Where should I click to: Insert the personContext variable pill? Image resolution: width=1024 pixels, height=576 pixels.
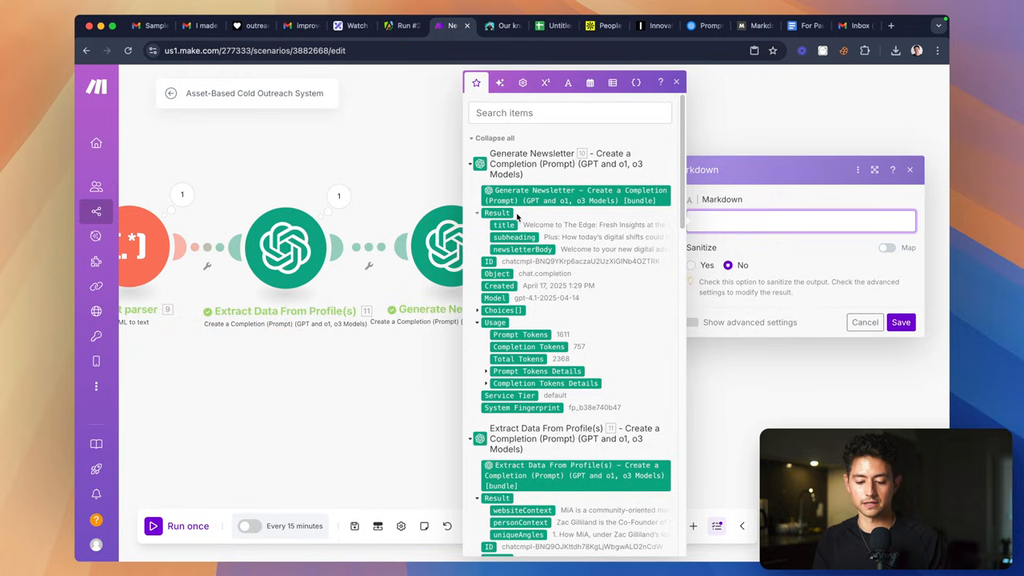[x=520, y=522]
